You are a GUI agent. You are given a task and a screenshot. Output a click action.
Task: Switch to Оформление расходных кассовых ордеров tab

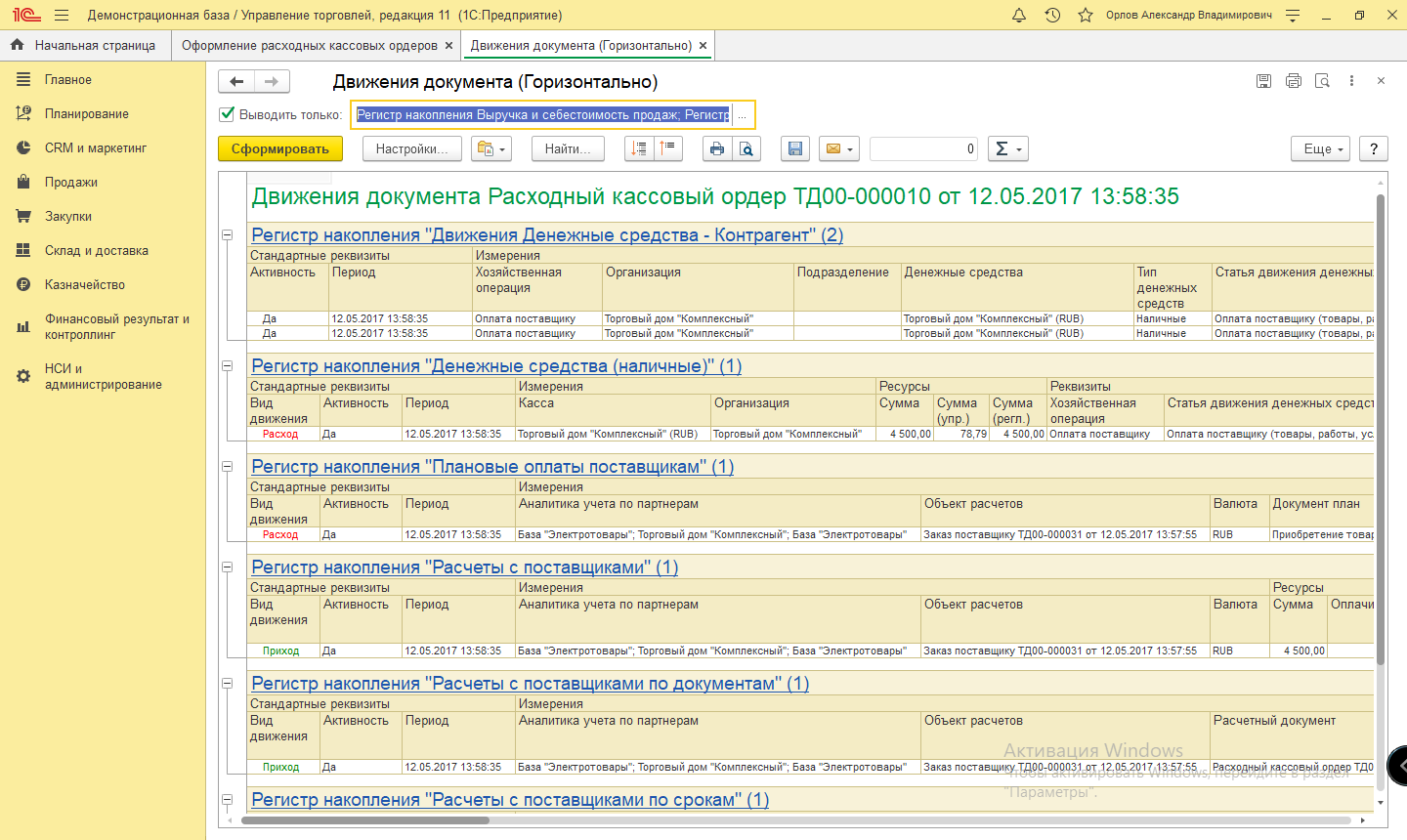tap(310, 45)
